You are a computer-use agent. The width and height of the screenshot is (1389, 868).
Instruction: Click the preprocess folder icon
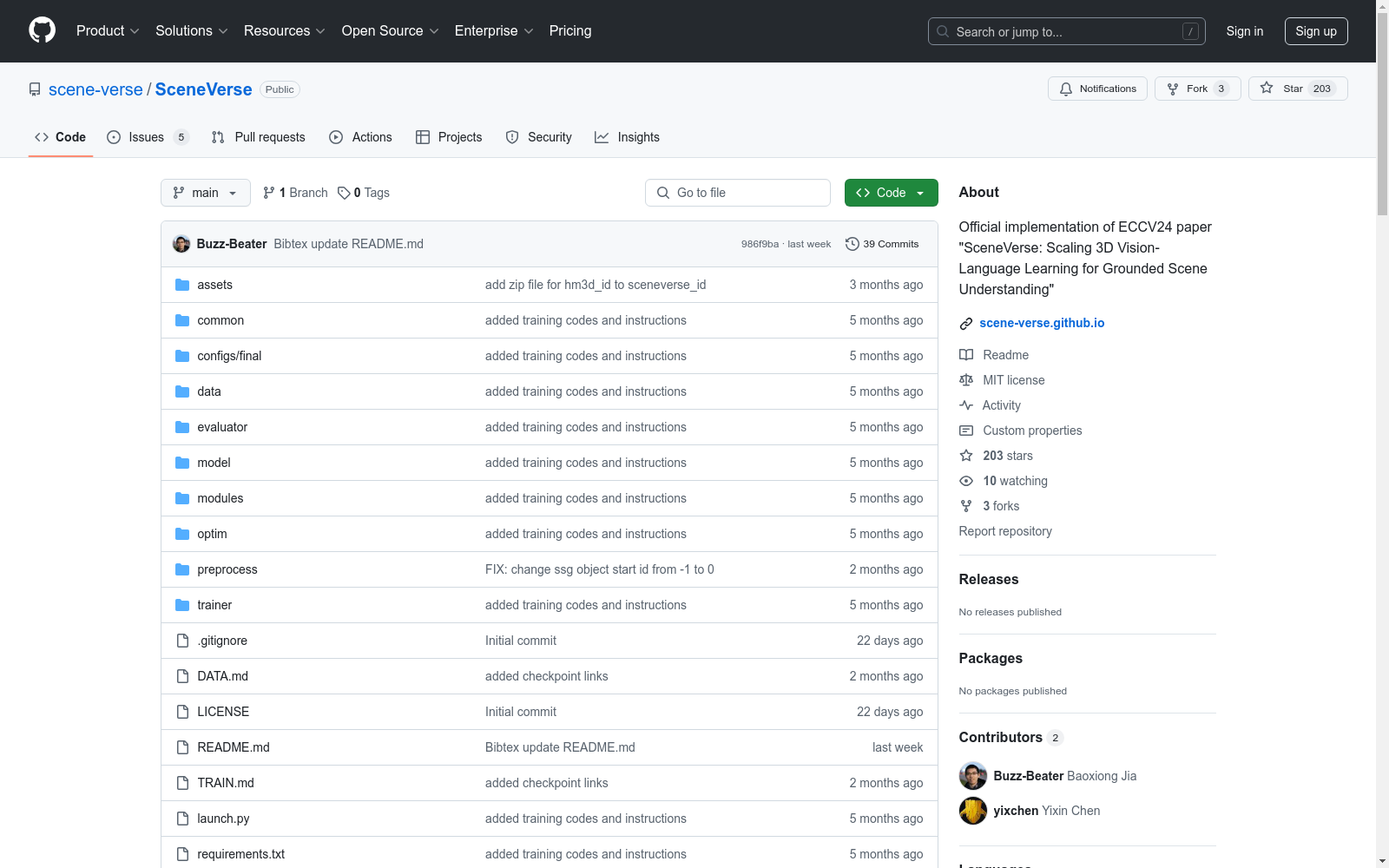pos(182,569)
